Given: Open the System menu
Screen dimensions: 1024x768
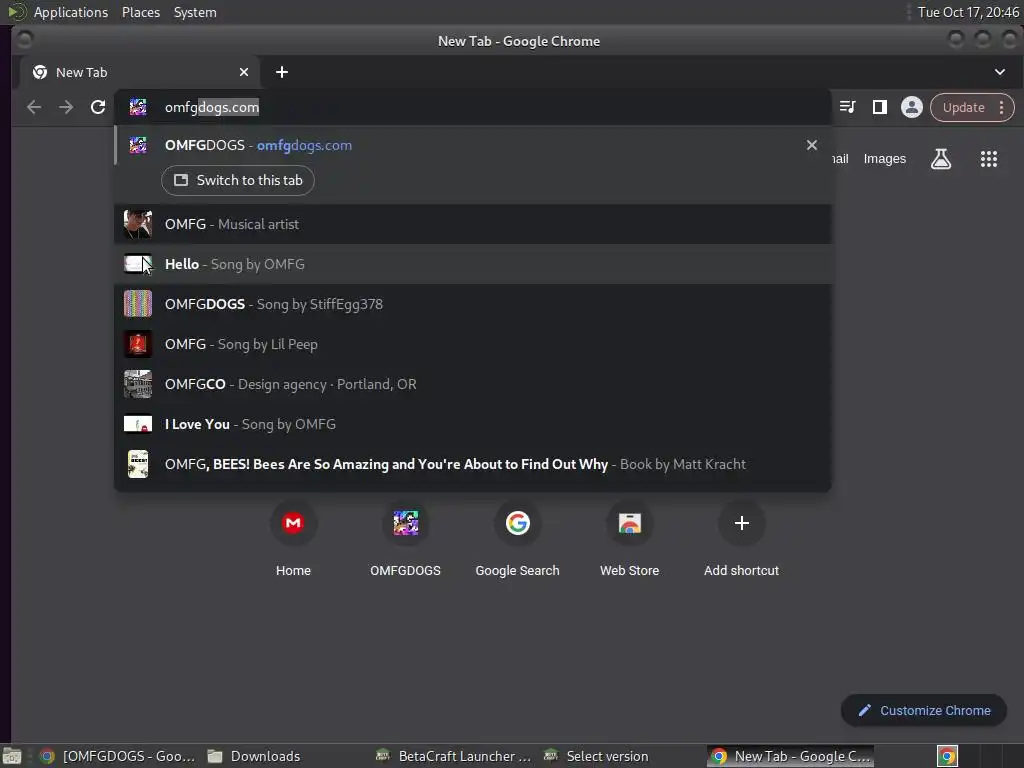Looking at the screenshot, I should (x=195, y=12).
